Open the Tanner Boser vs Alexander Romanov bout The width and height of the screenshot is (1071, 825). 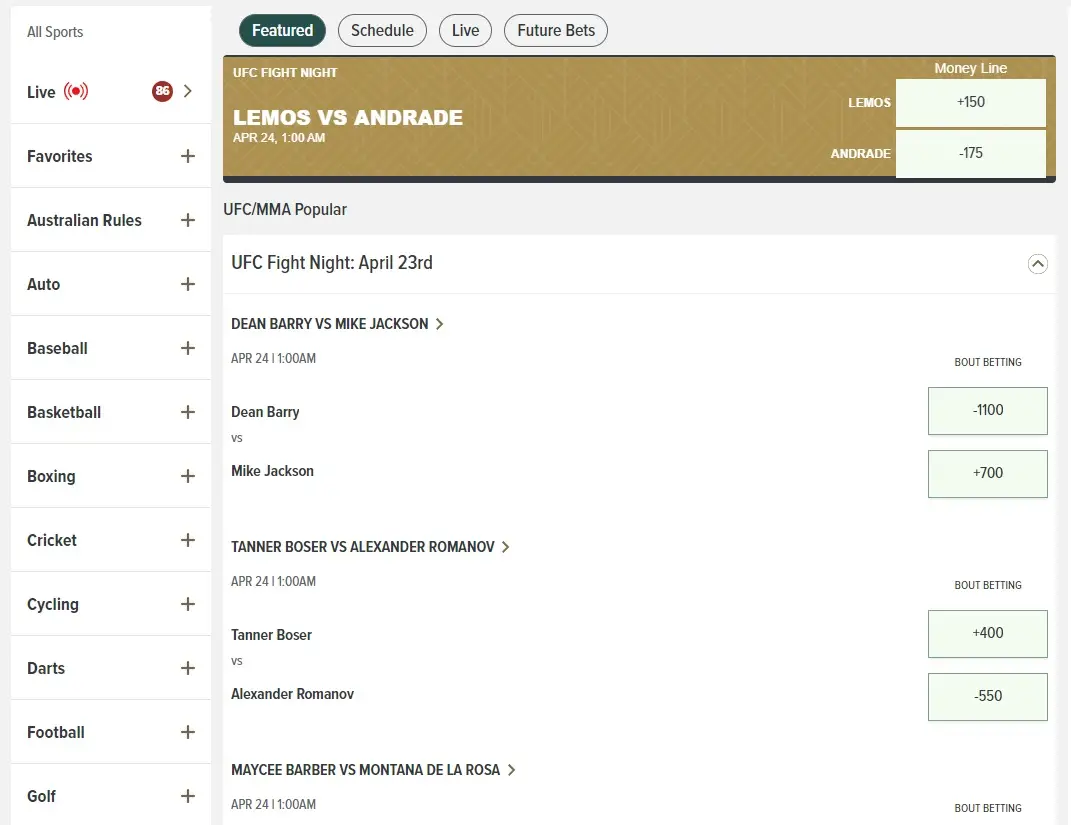pyautogui.click(x=363, y=547)
